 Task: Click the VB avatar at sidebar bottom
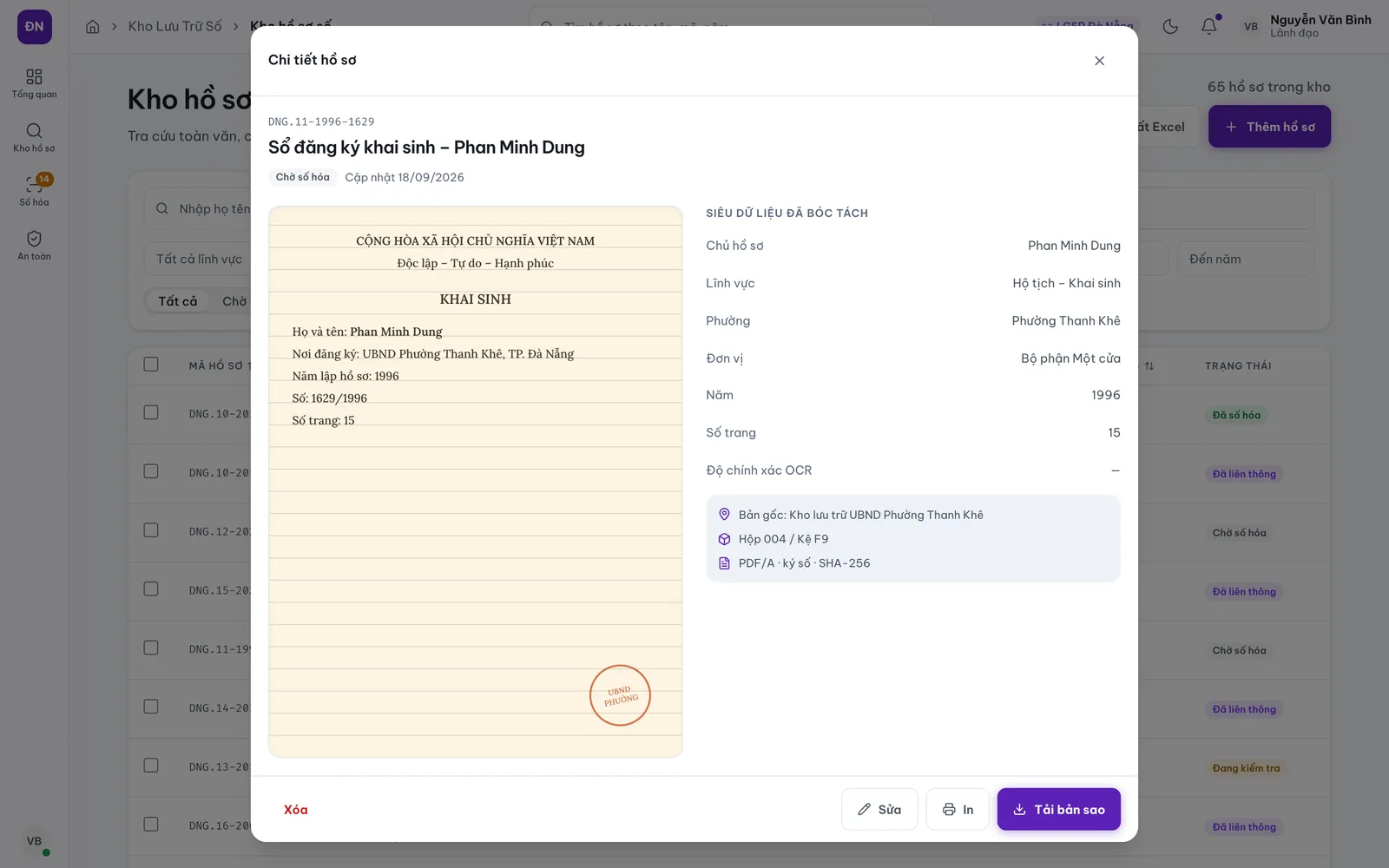click(x=34, y=841)
